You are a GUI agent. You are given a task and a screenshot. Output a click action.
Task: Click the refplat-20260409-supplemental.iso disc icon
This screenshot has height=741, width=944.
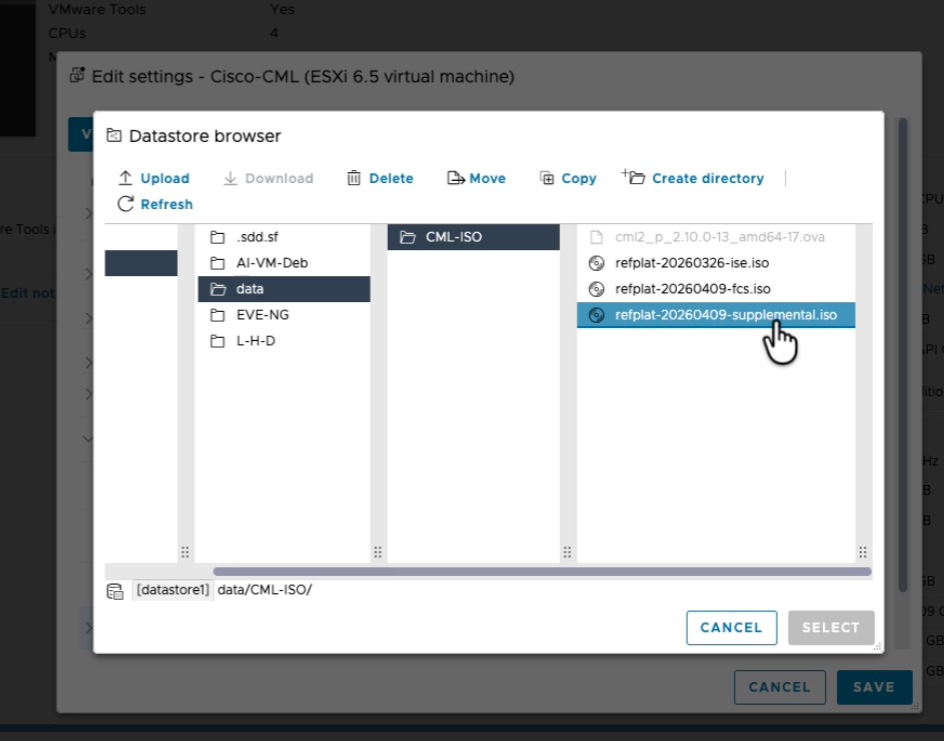pyautogui.click(x=596, y=315)
